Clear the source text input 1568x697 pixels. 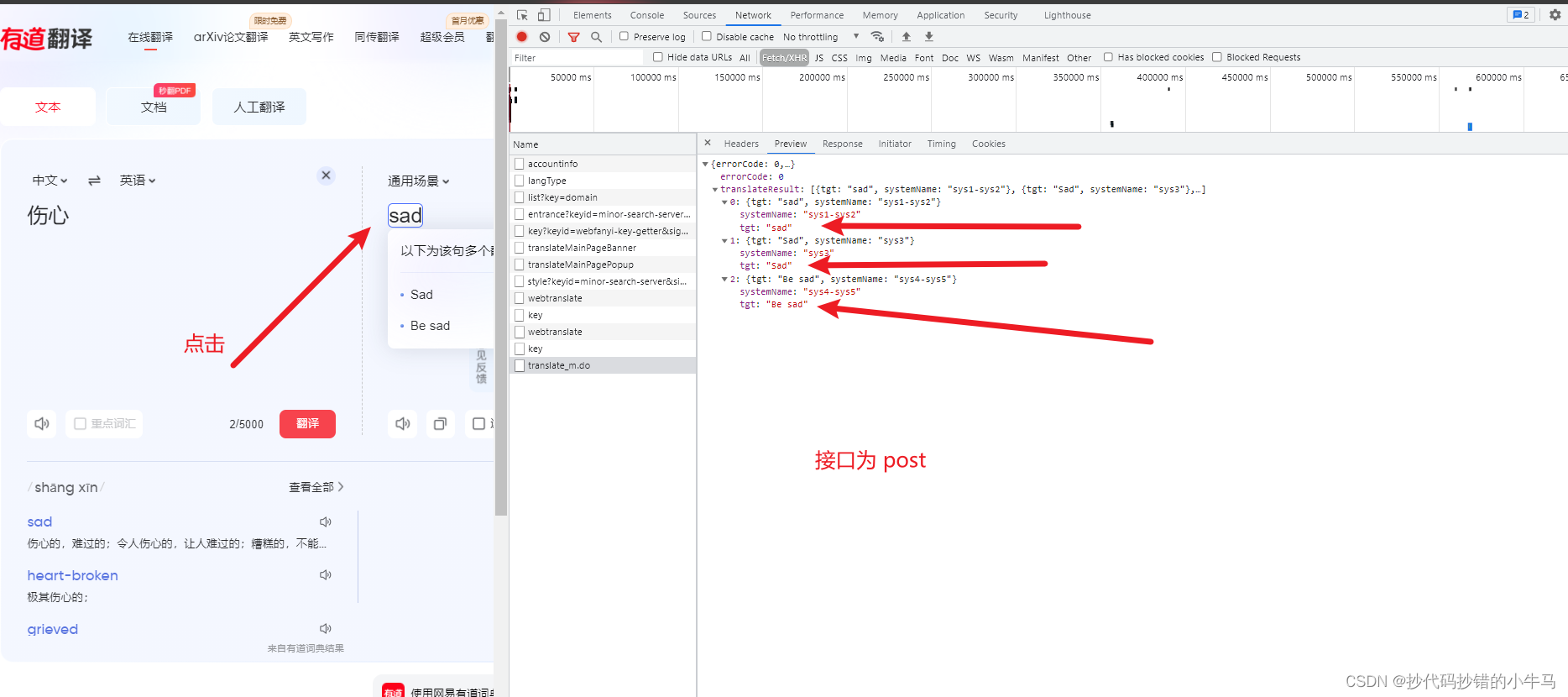(x=327, y=176)
